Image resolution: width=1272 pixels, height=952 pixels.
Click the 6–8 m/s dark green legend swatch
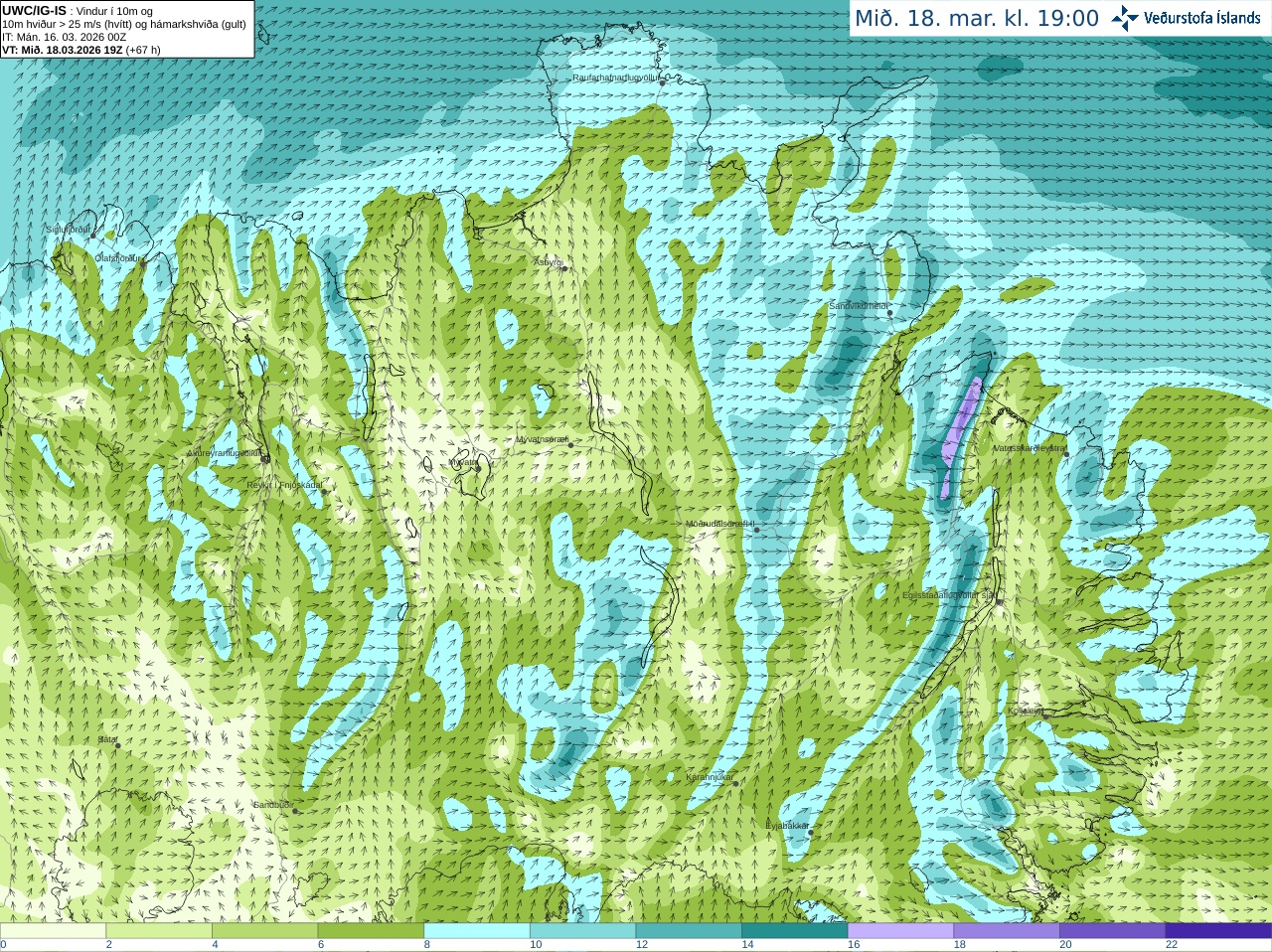pos(371,931)
